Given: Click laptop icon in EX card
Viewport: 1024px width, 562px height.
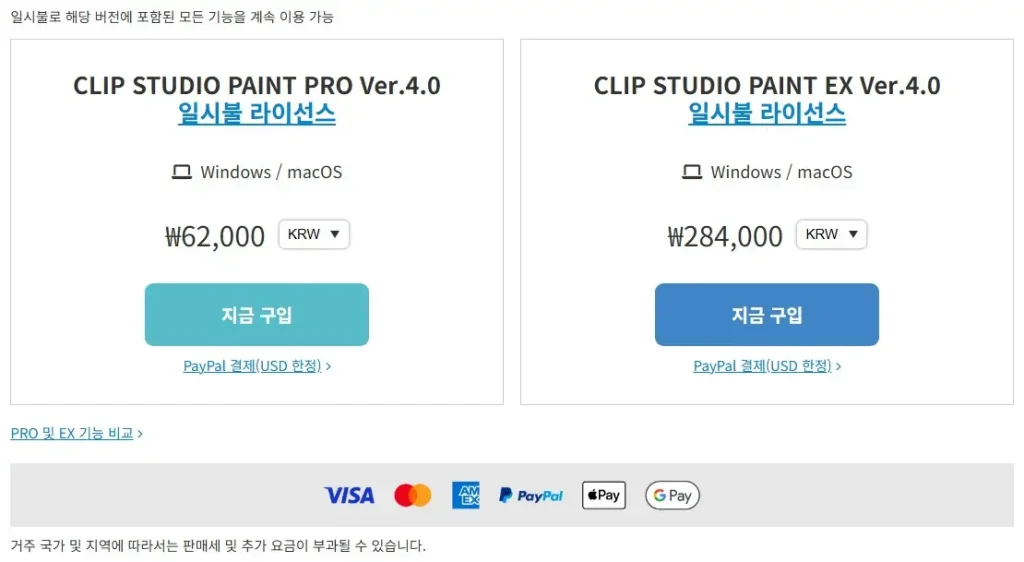Looking at the screenshot, I should tap(692, 172).
